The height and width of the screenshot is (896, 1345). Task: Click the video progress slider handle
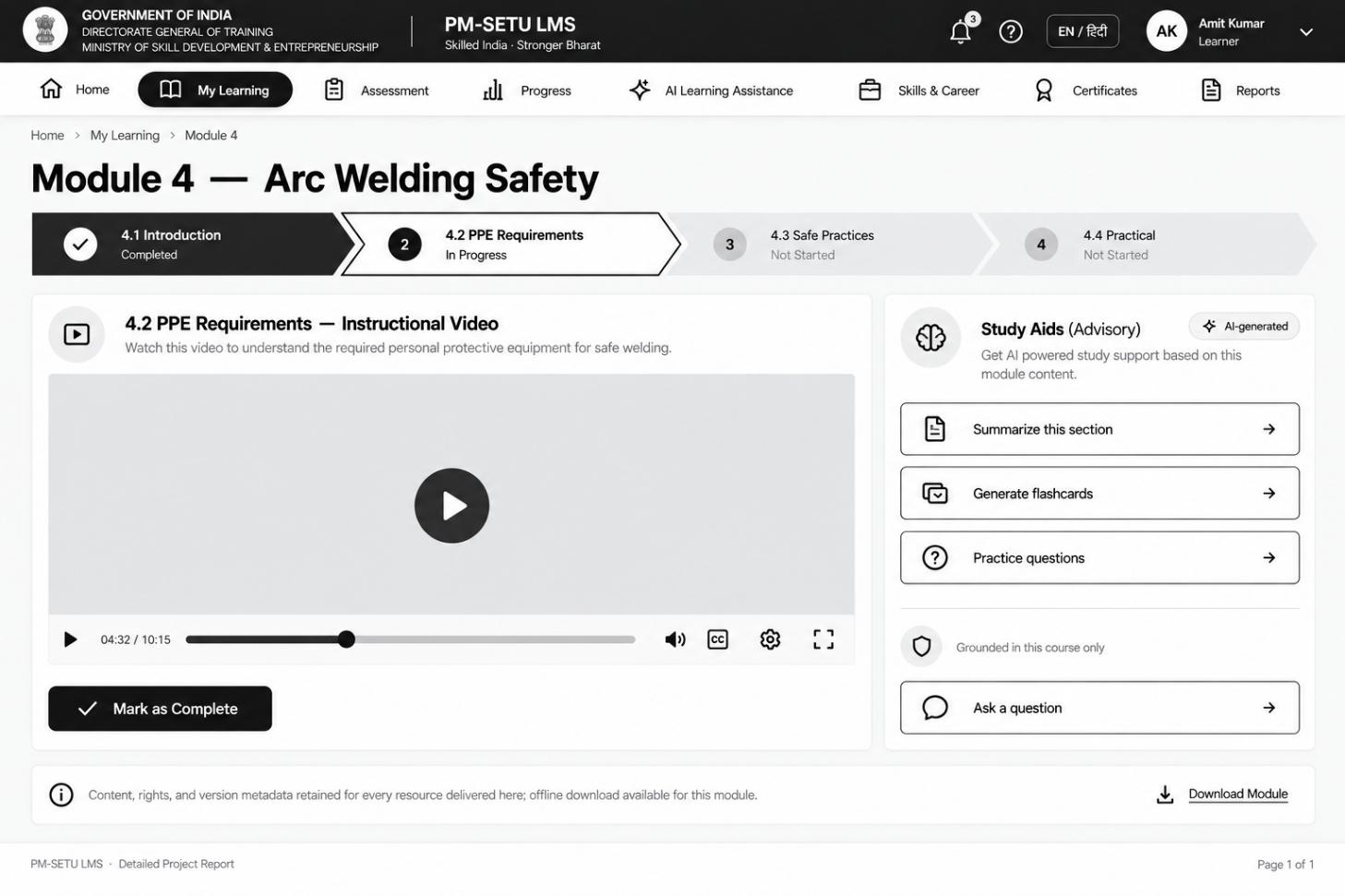pyautogui.click(x=346, y=639)
